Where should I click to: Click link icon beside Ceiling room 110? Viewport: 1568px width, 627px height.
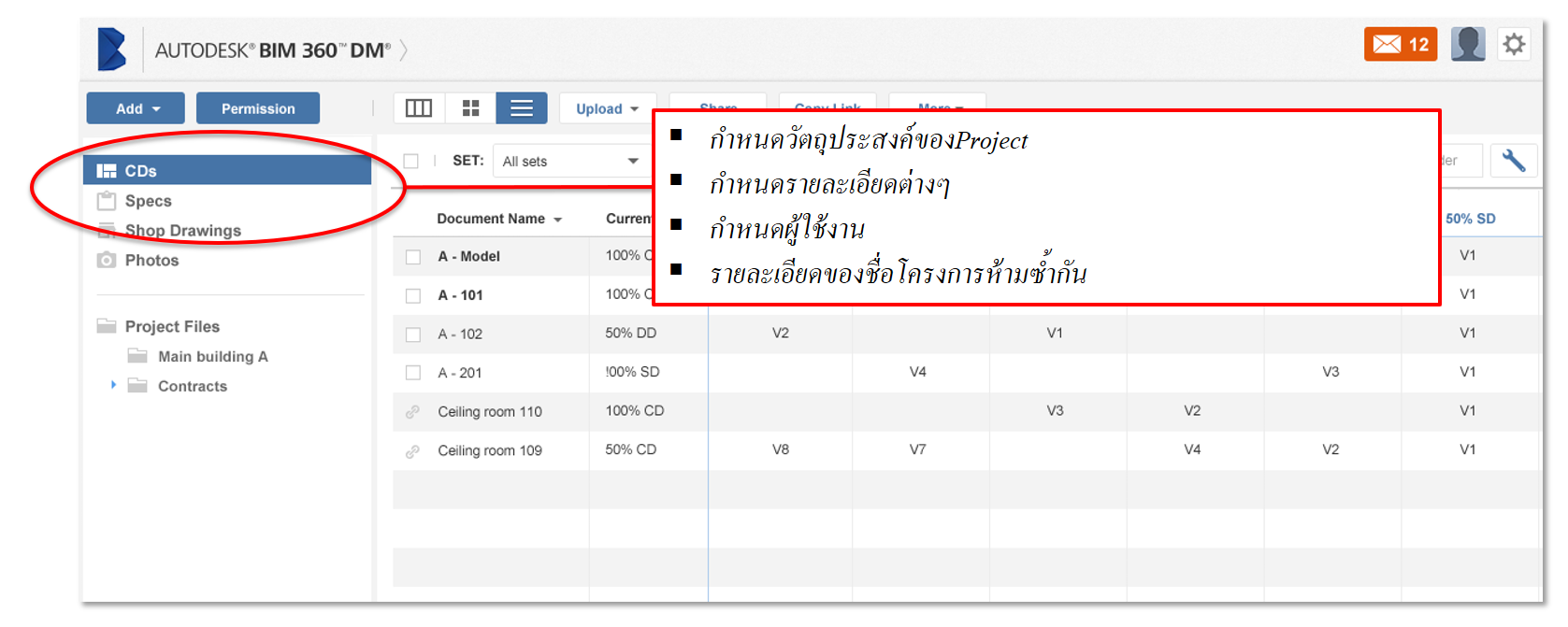412,412
